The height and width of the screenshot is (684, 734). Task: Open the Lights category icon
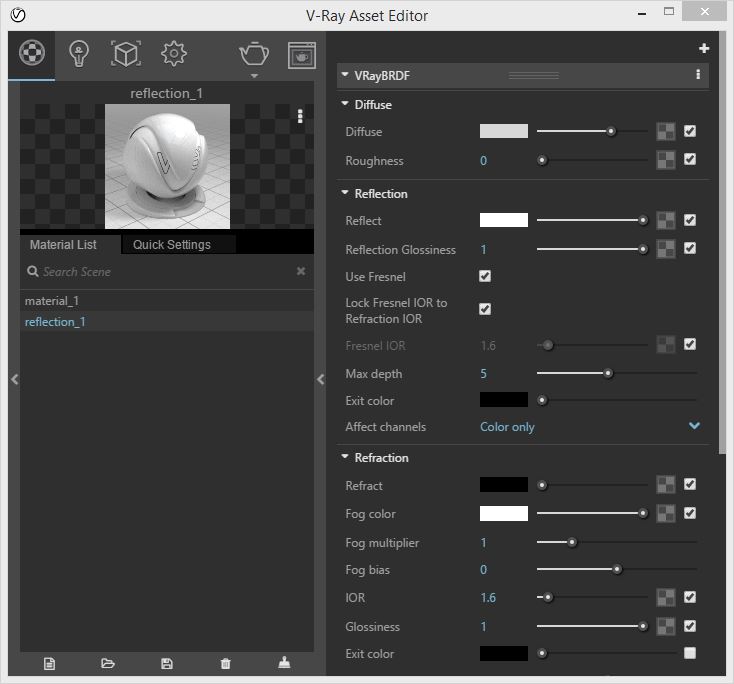(x=79, y=54)
